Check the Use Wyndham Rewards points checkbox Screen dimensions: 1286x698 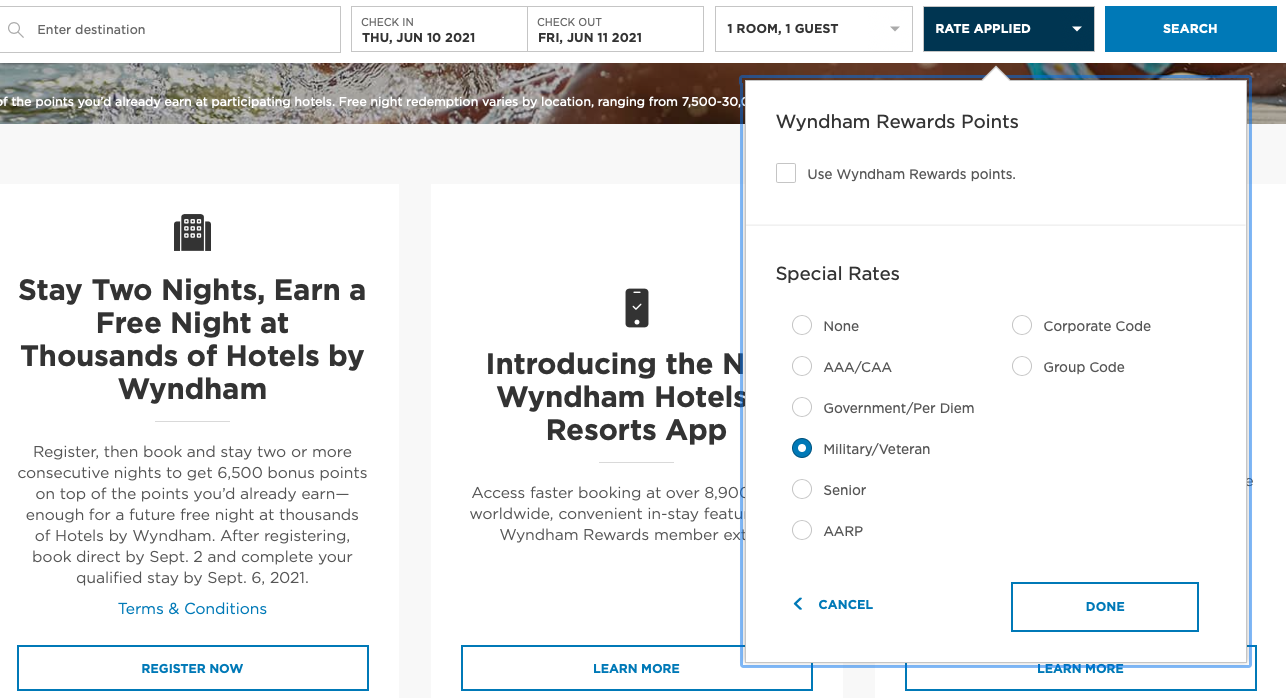pyautogui.click(x=786, y=174)
